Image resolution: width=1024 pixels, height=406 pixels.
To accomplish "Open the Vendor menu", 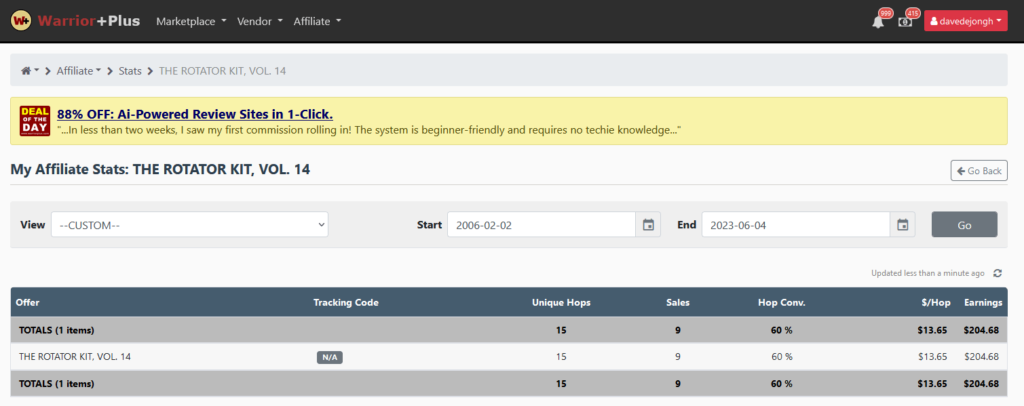I will coord(260,21).
